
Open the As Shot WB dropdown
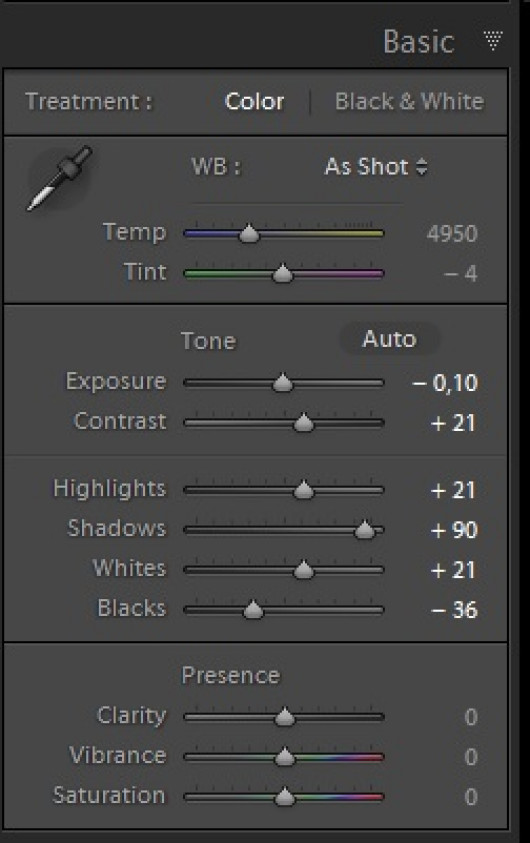(376, 167)
